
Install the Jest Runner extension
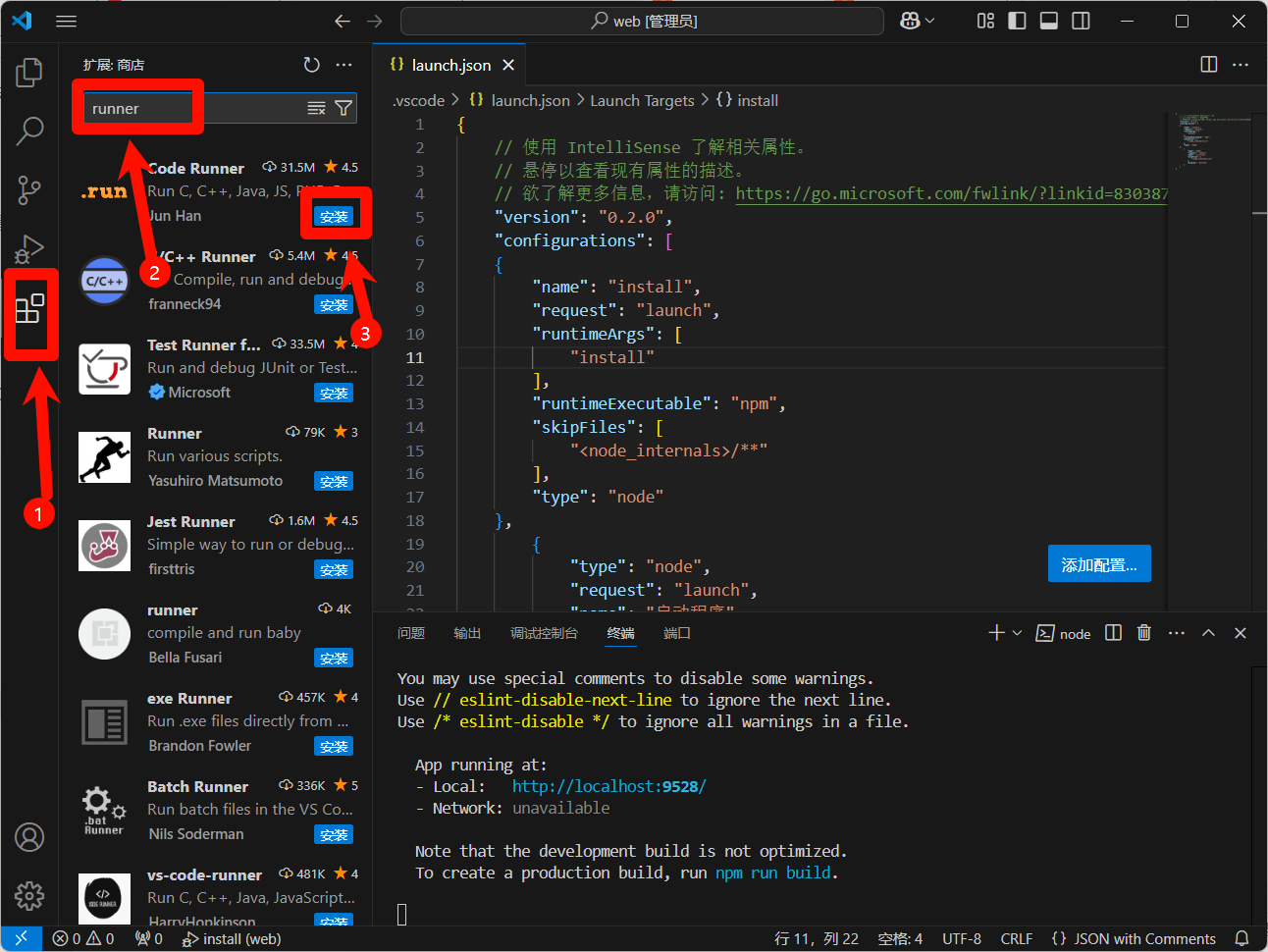334,570
